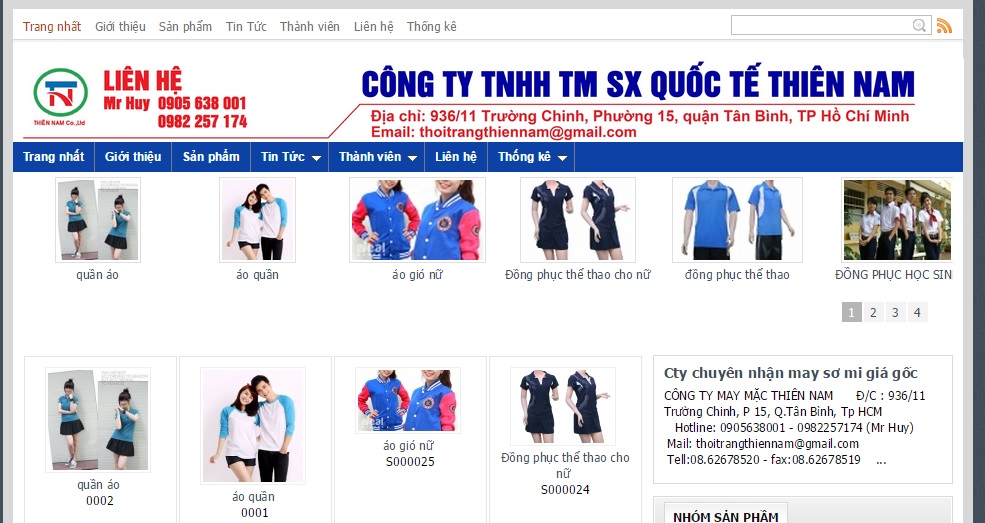The height and width of the screenshot is (523, 985).
Task: Click the 'Tell:08.62678520' line in sidebar
Action: [x=764, y=460]
